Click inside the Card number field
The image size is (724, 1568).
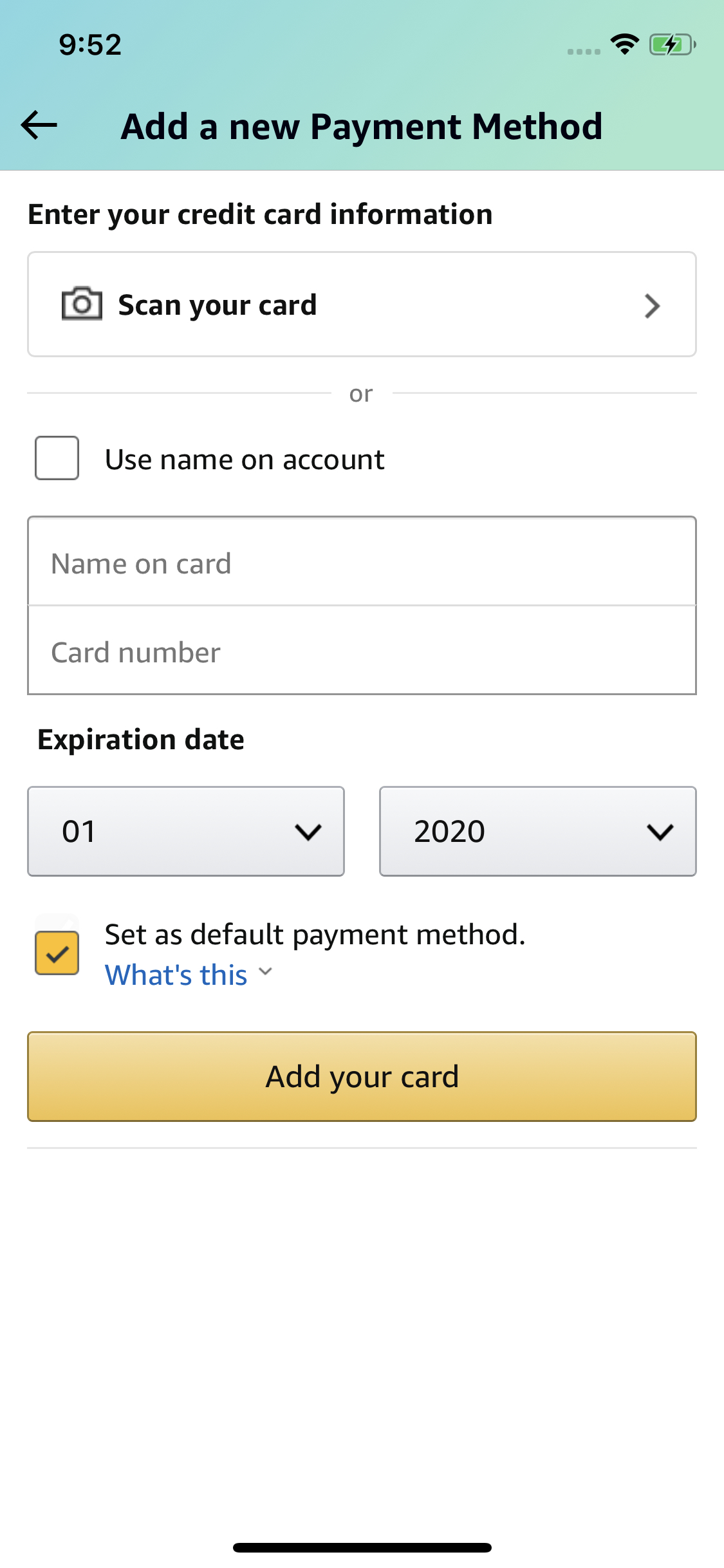[362, 651]
